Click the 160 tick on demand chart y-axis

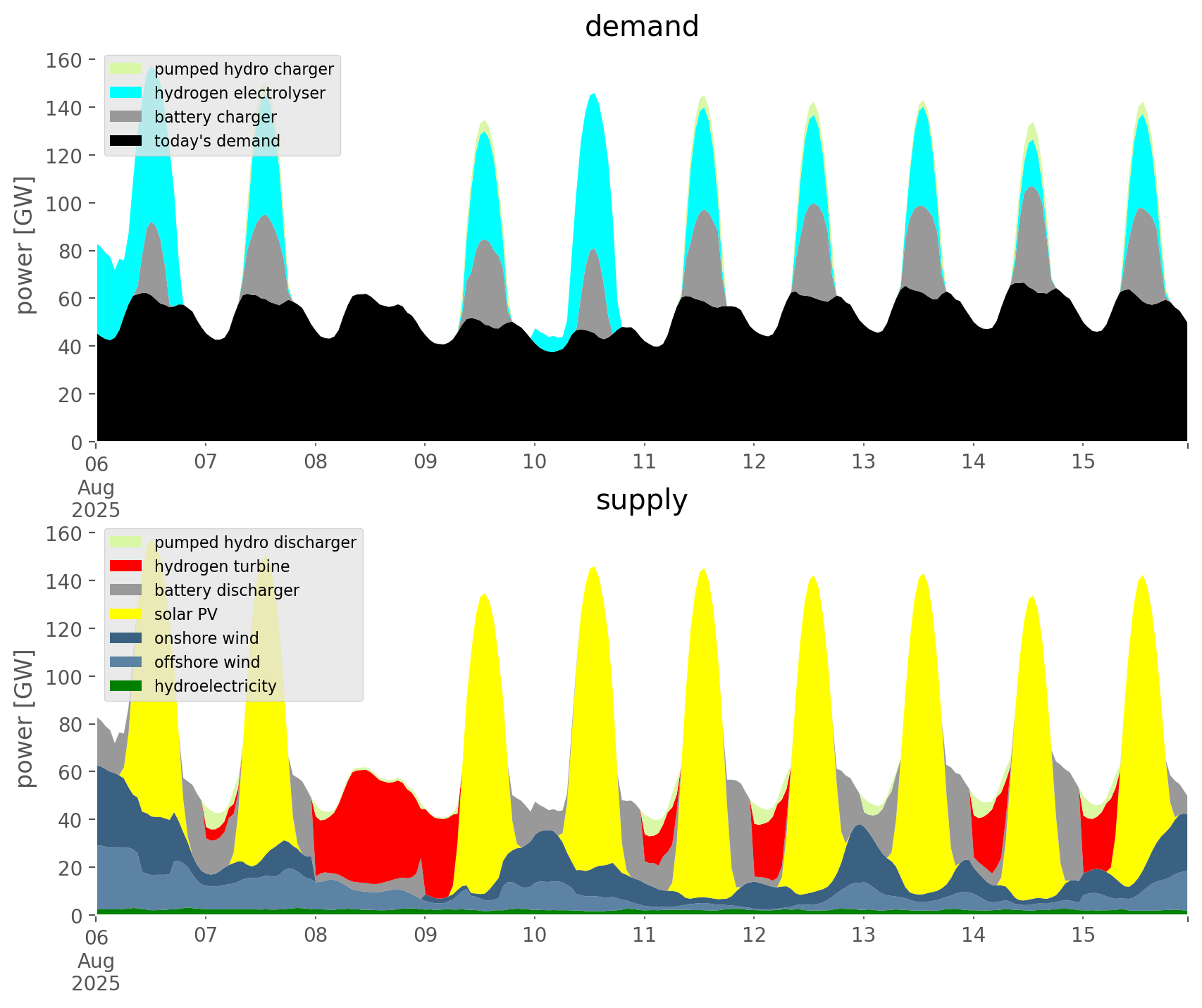[x=63, y=60]
